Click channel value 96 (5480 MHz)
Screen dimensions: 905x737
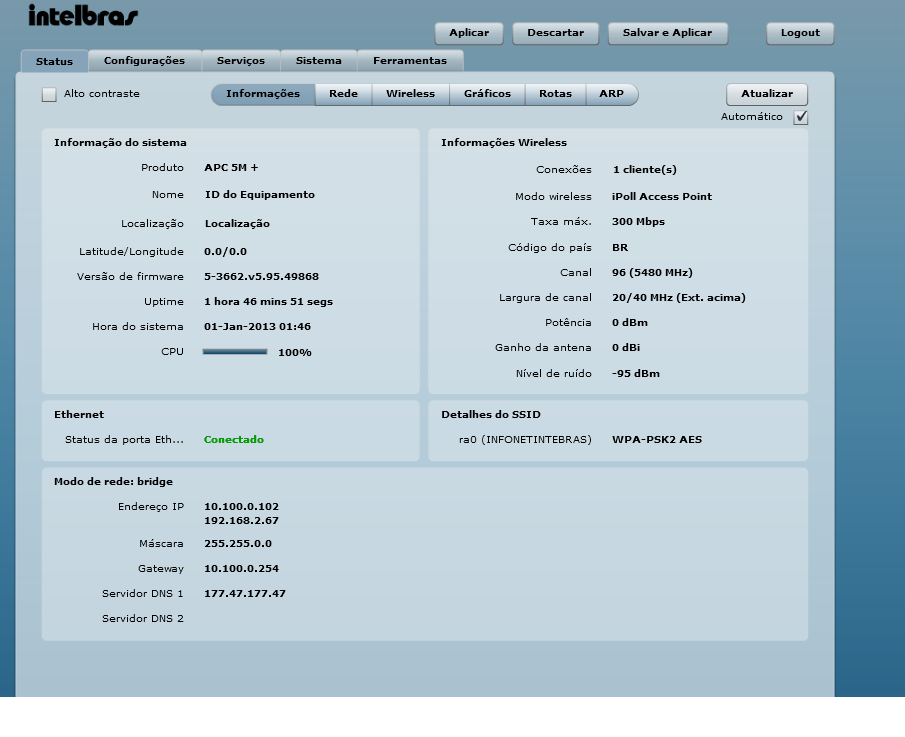pyautogui.click(x=652, y=273)
